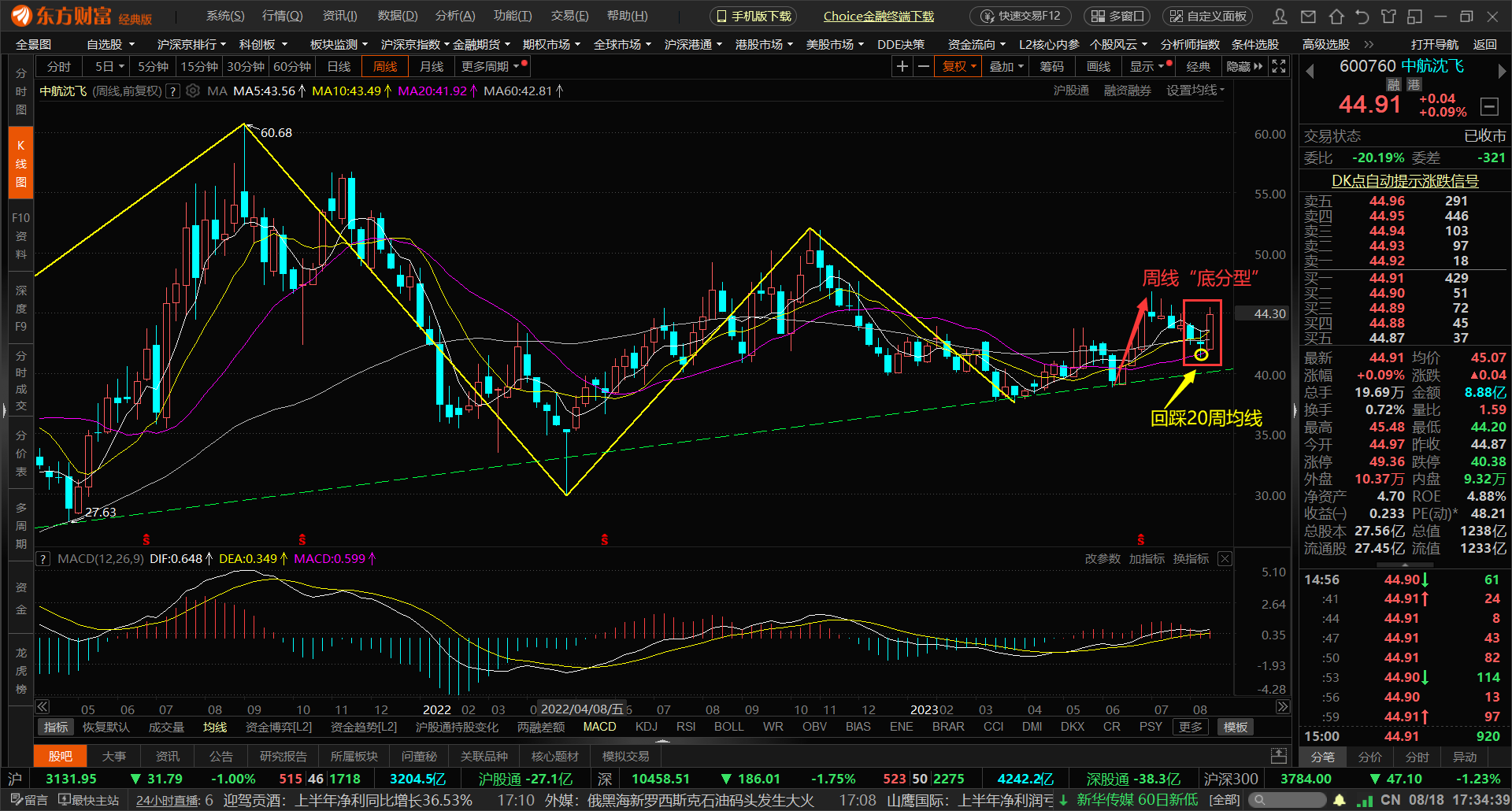Select the BOLL indicator
This screenshot has width=1512, height=811.
728,727
